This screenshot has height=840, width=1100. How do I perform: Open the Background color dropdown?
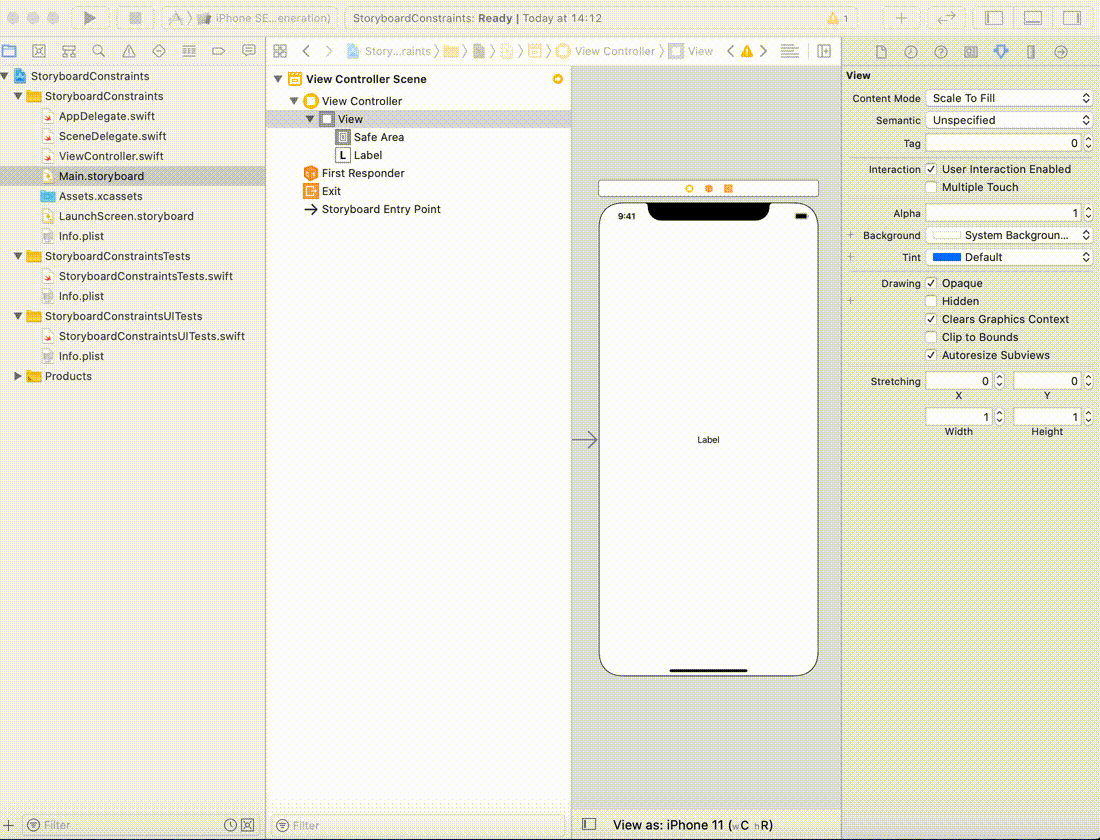pos(1009,235)
